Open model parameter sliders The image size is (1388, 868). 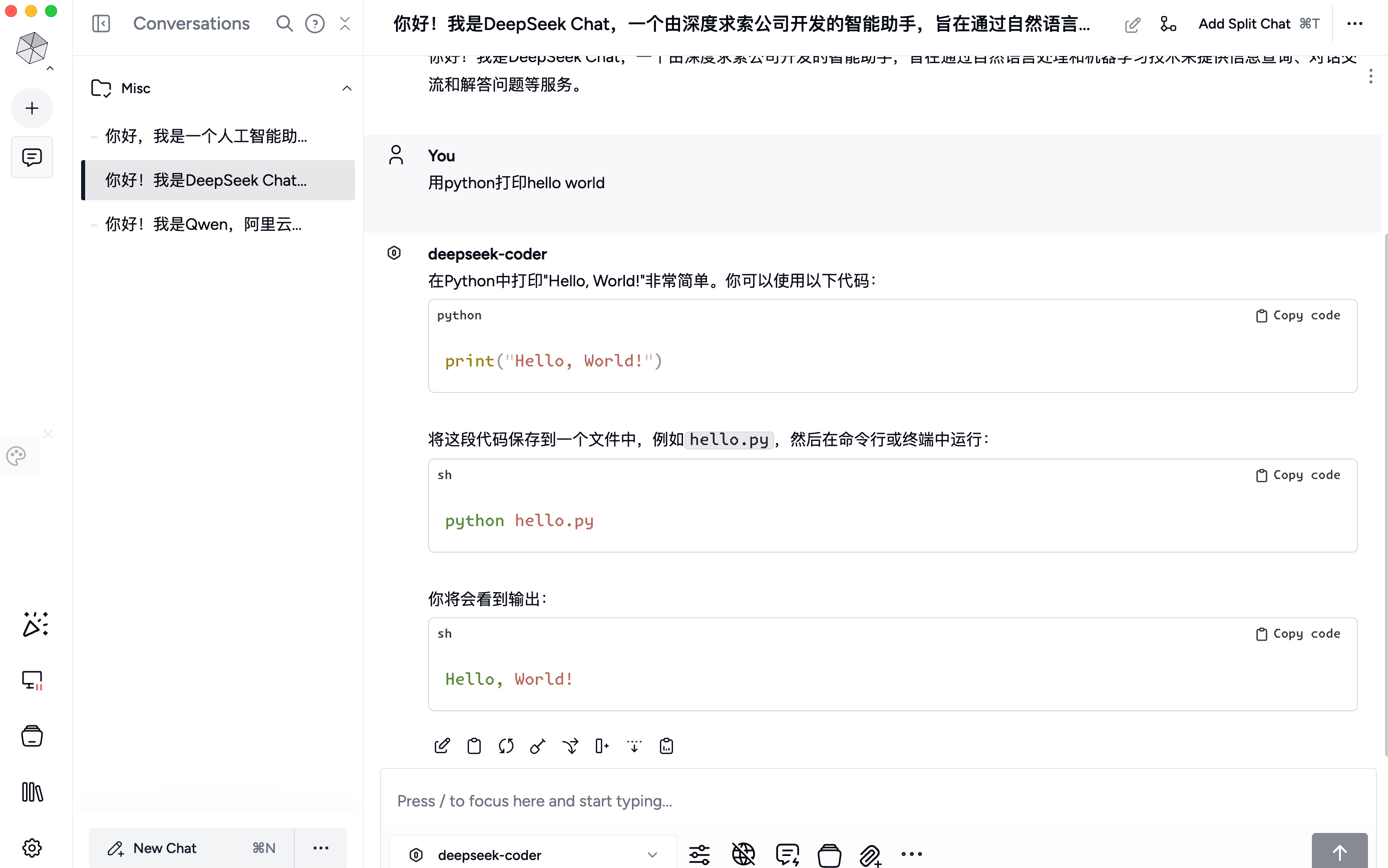tap(700, 855)
